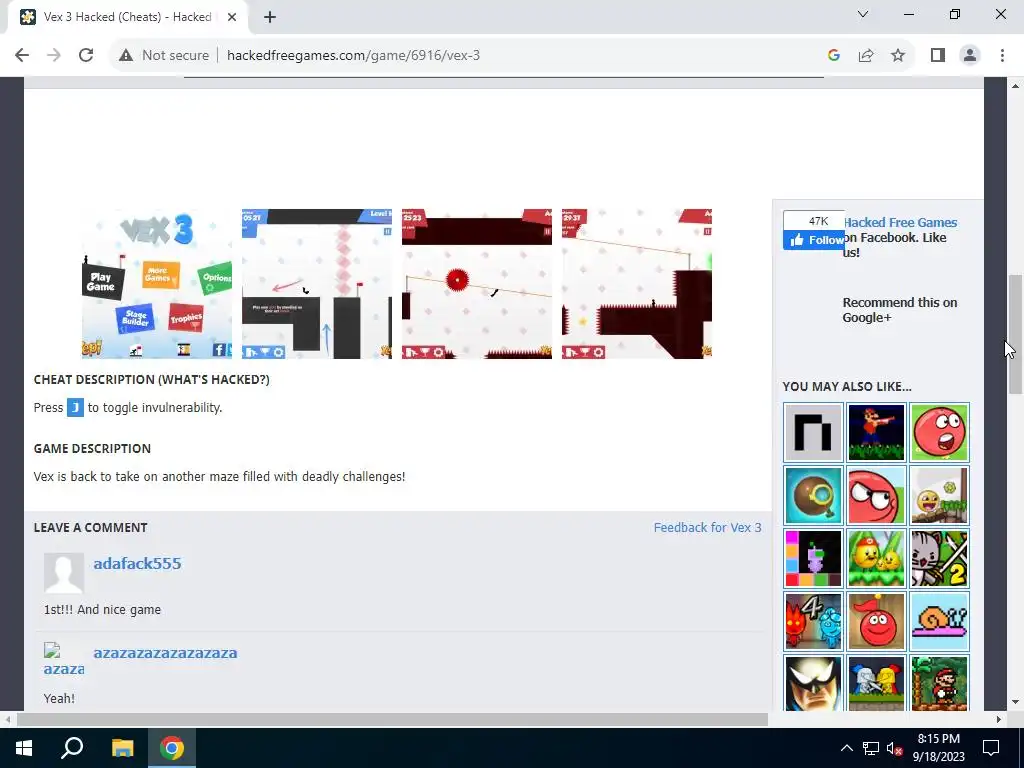Screen dimensions: 1024x768
Task: Open the red ball with cap thumbnail
Action: click(876, 622)
